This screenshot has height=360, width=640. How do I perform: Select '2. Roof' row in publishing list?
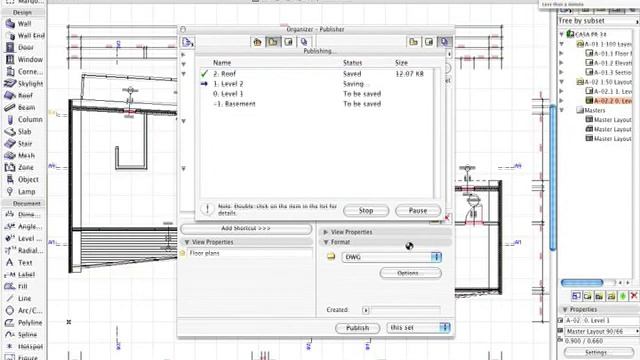(x=317, y=74)
